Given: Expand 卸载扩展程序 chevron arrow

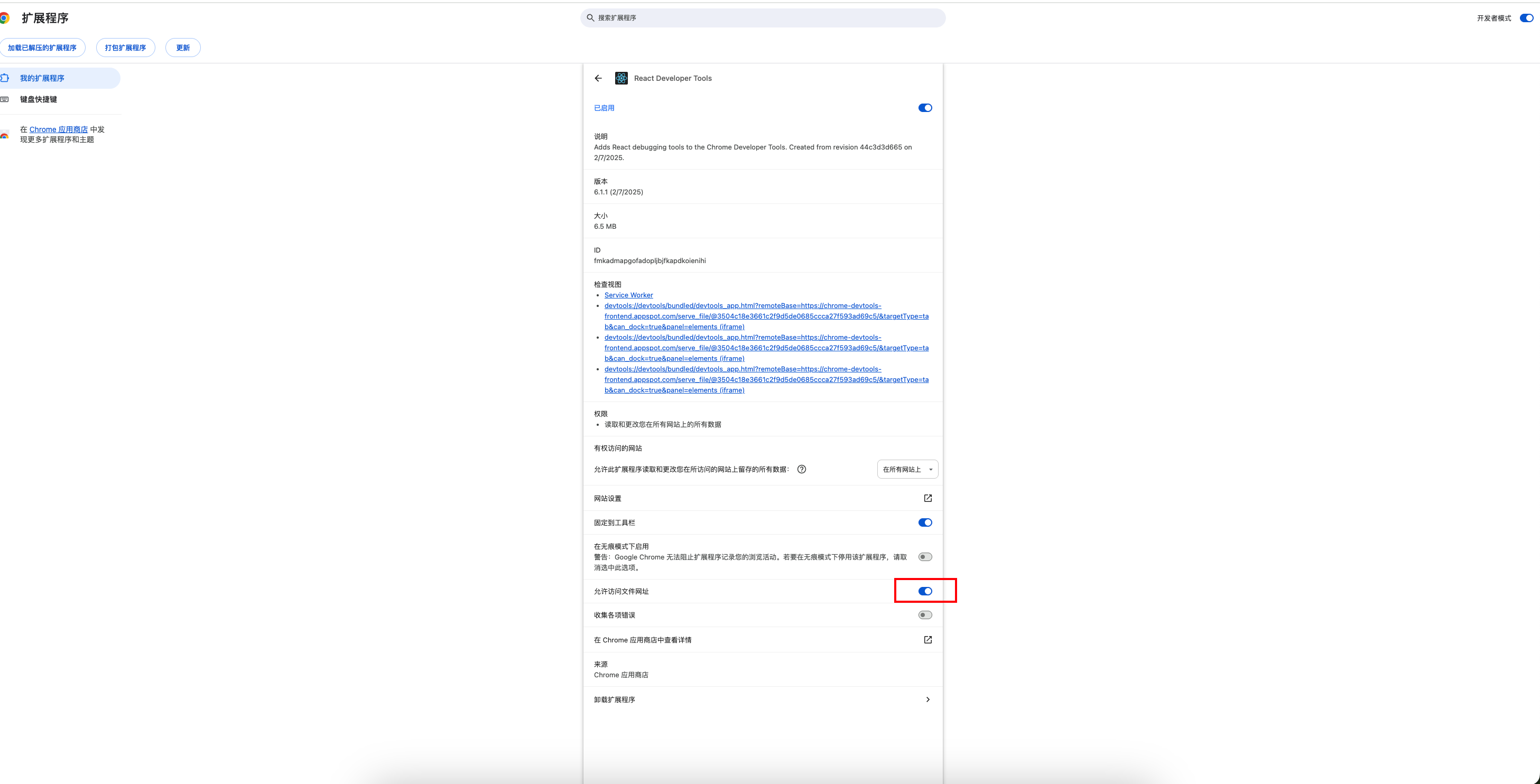Looking at the screenshot, I should click(927, 699).
